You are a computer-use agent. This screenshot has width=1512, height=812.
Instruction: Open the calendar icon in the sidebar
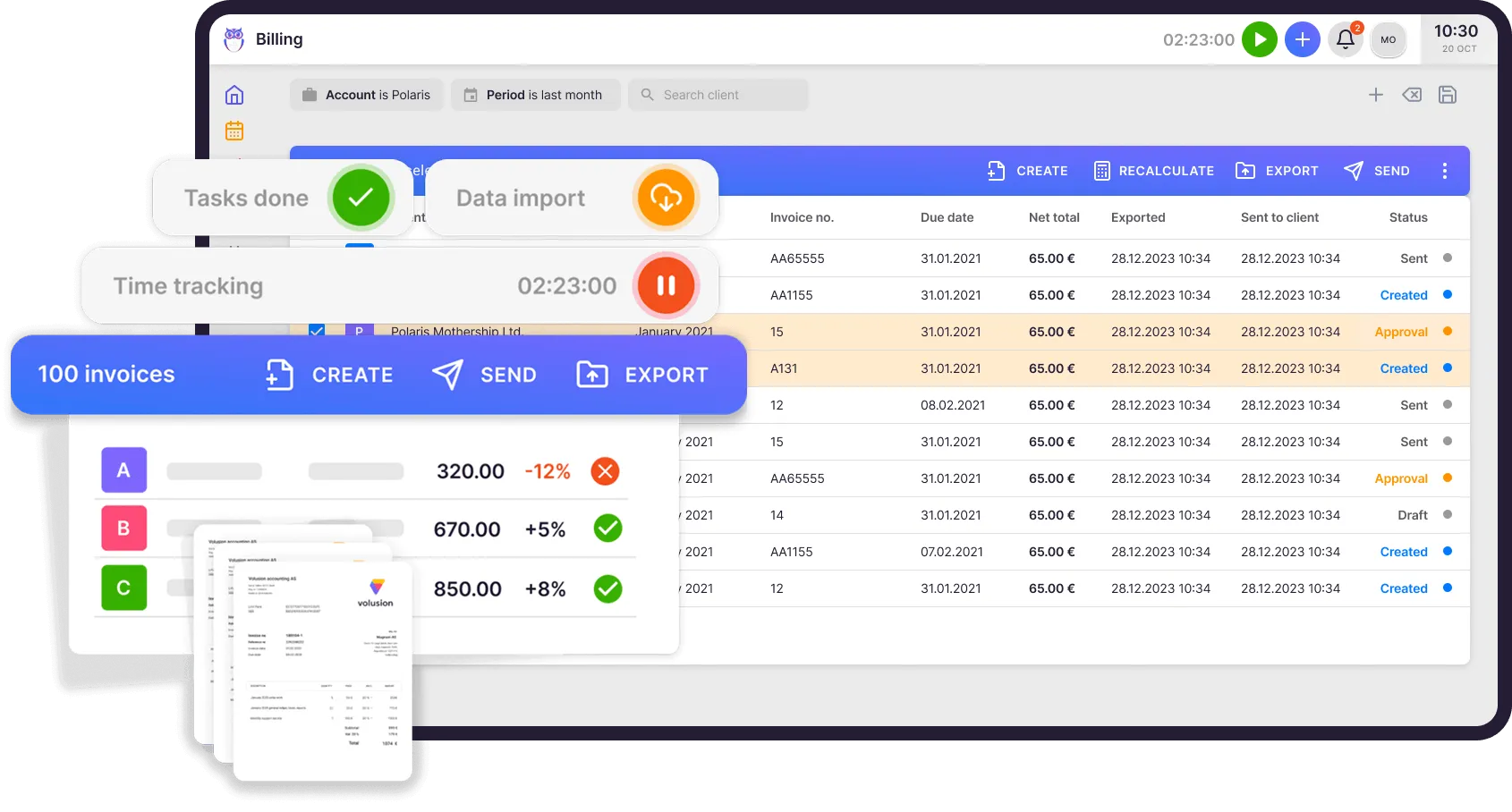point(234,131)
